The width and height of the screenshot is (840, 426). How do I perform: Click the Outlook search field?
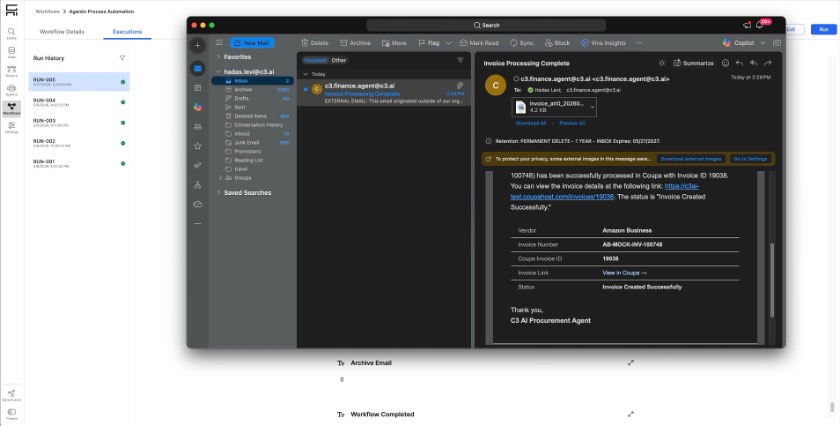tap(486, 25)
